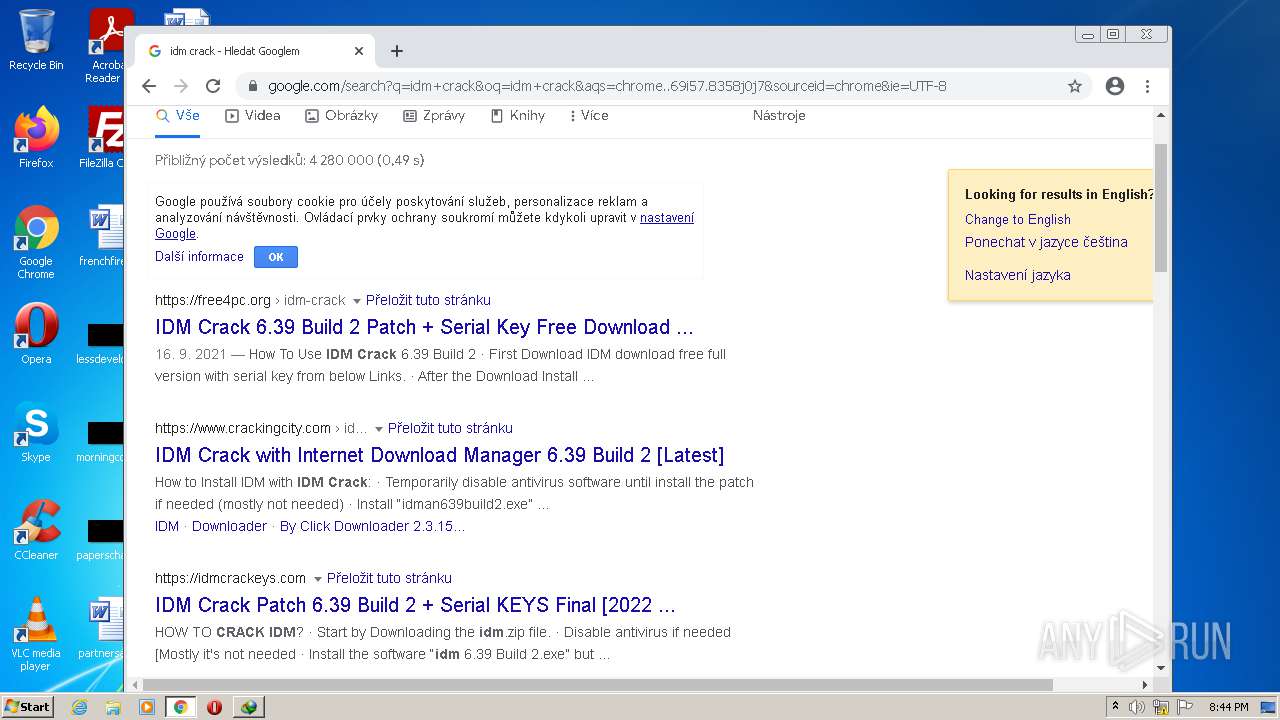Open the Opera taskbar icon

click(214, 707)
